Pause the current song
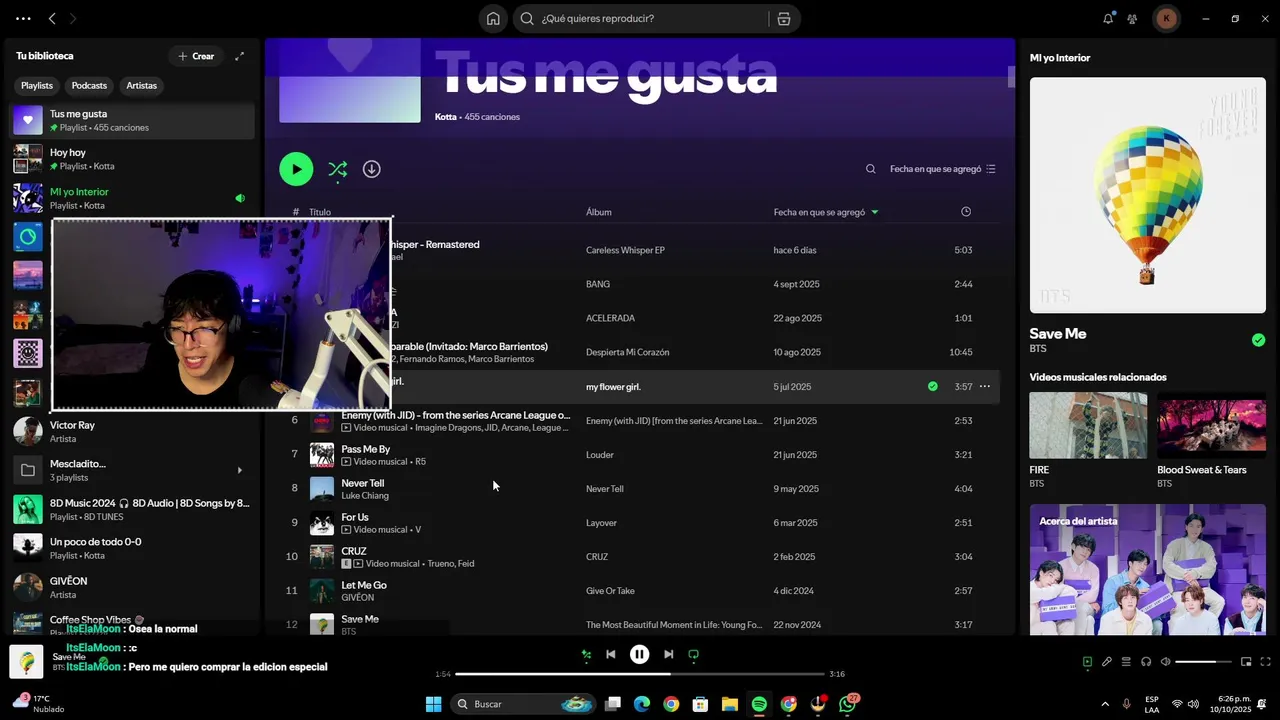The image size is (1280, 720). [640, 654]
